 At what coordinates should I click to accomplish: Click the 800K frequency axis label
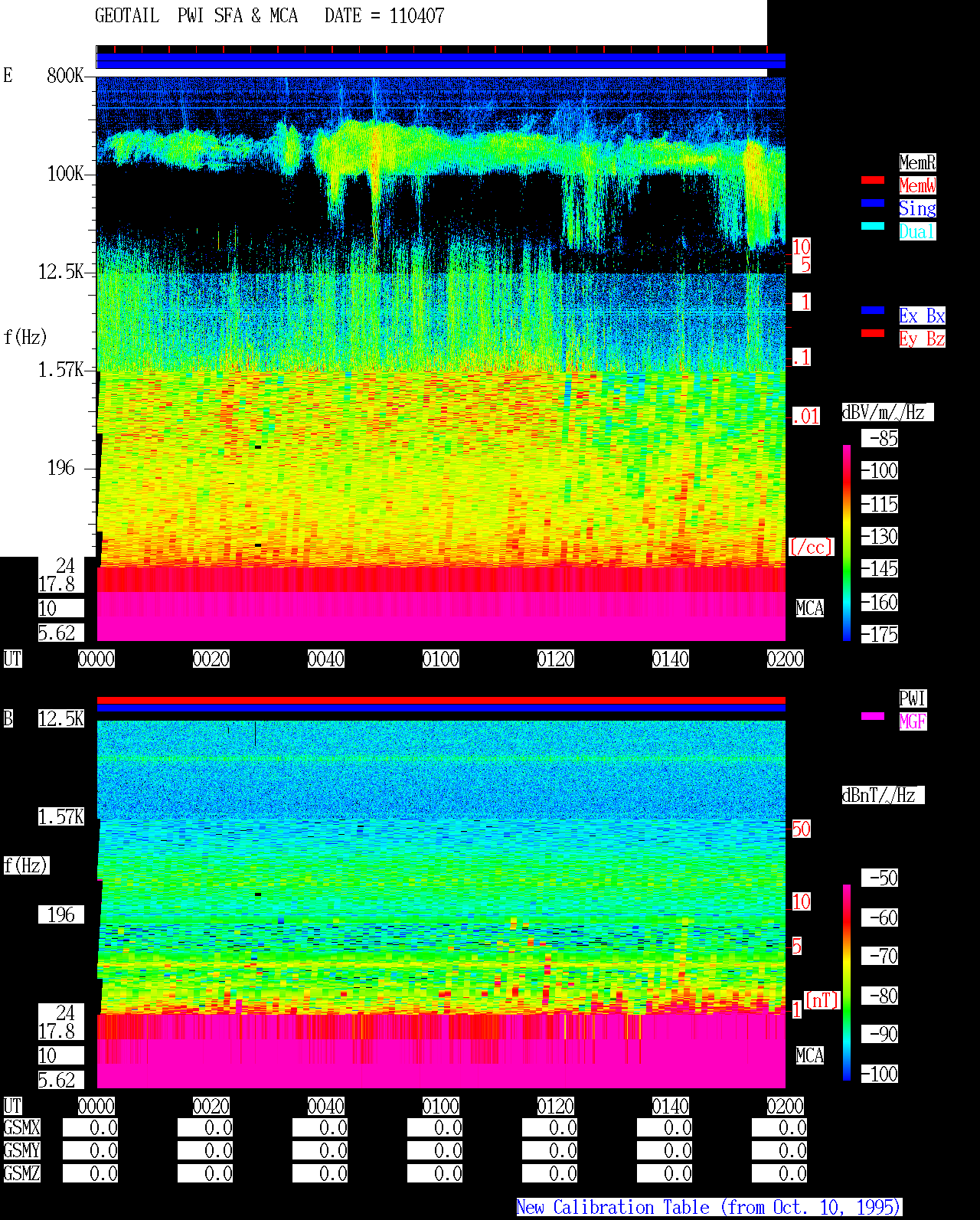[65, 75]
